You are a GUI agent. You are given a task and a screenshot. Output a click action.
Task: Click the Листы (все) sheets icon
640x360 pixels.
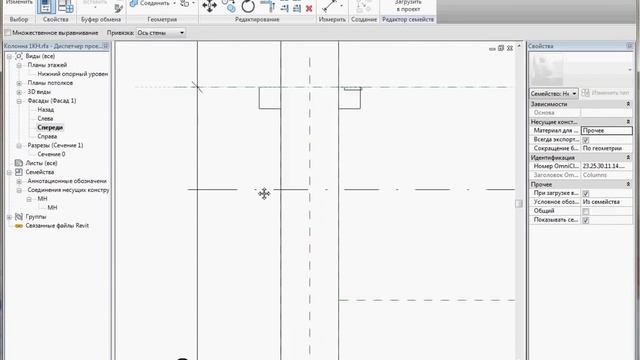click(x=19, y=163)
